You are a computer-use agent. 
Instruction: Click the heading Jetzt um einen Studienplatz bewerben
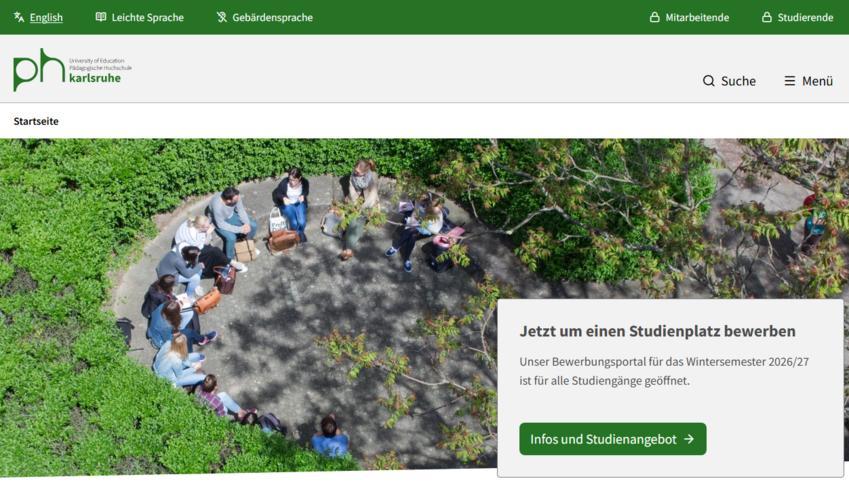(x=657, y=331)
